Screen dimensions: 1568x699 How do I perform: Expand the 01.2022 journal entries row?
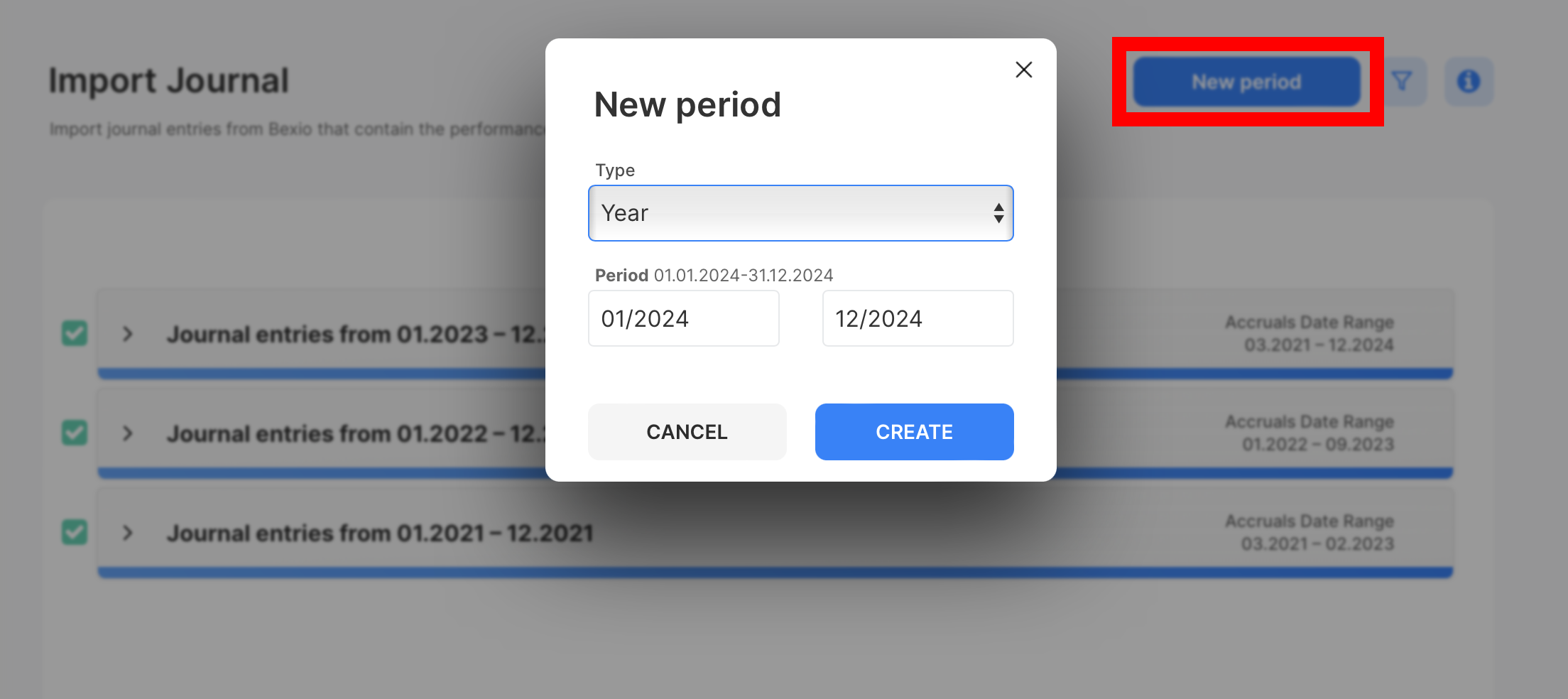pos(128,433)
